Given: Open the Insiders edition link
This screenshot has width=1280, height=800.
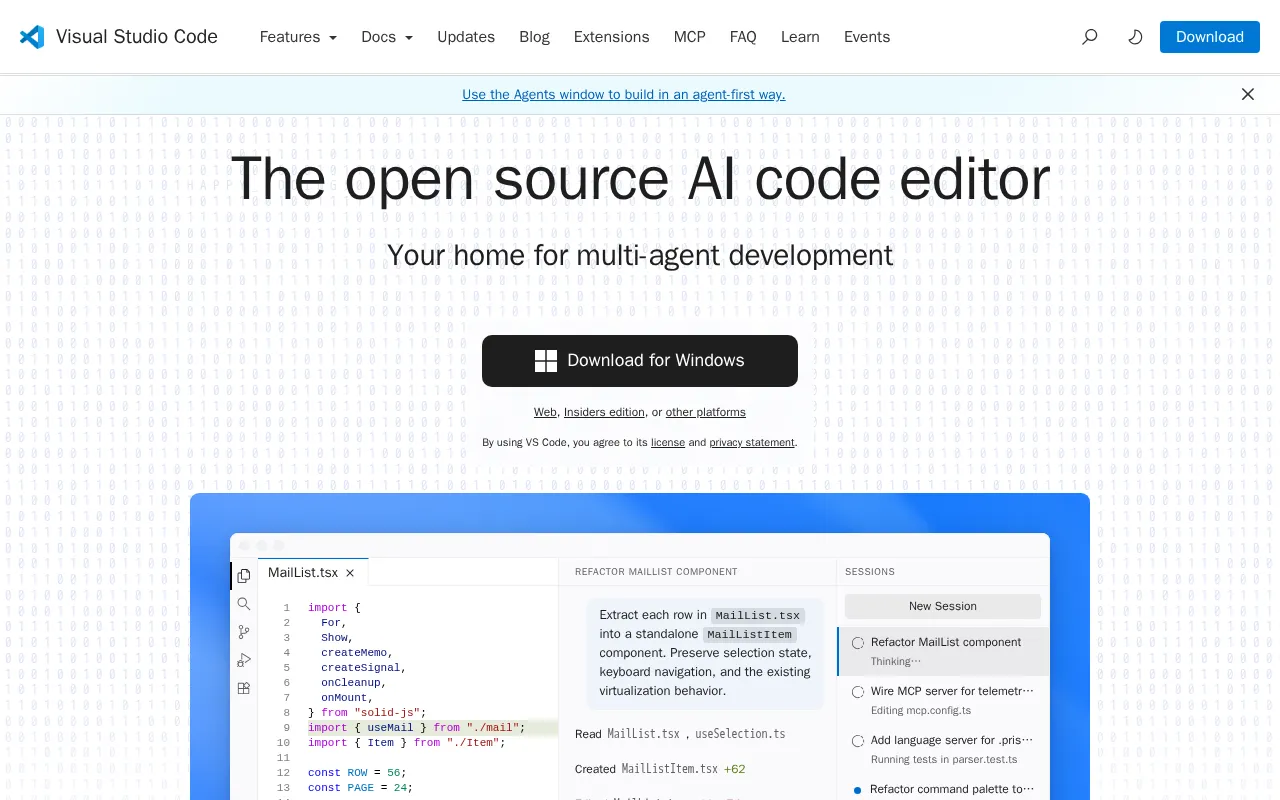Looking at the screenshot, I should tap(604, 412).
